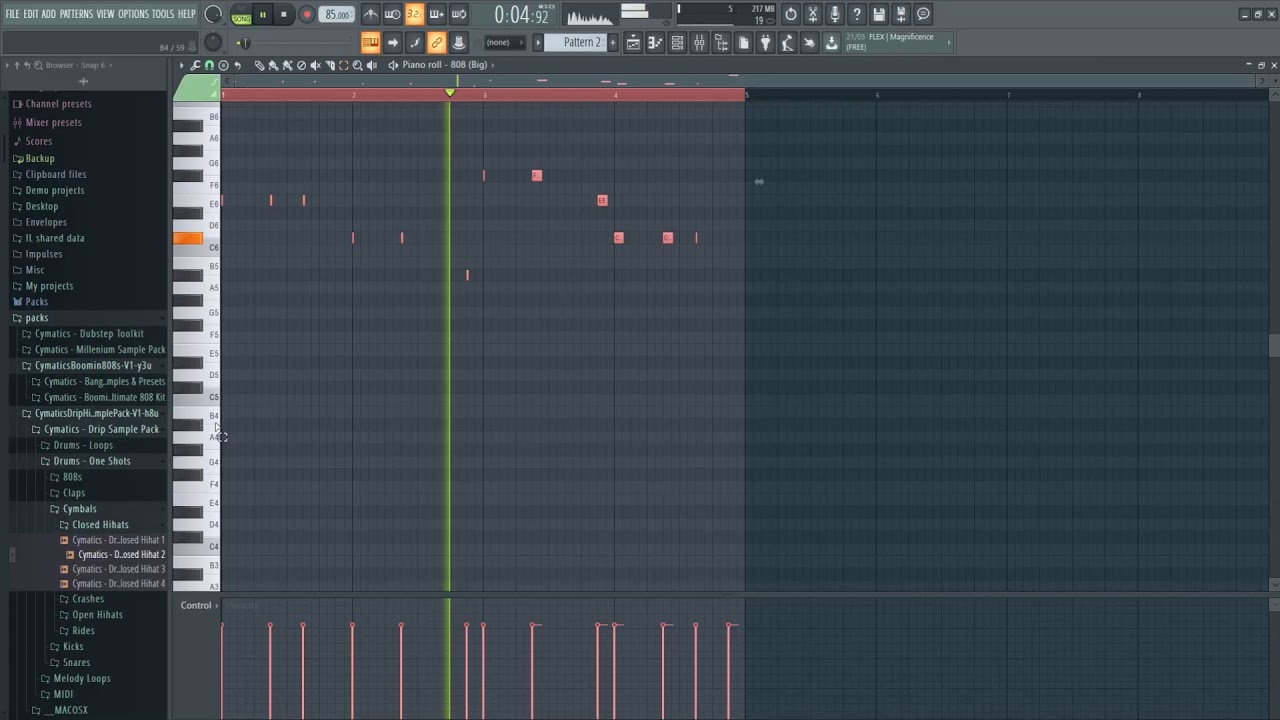Toggle the metronome

tap(372, 14)
